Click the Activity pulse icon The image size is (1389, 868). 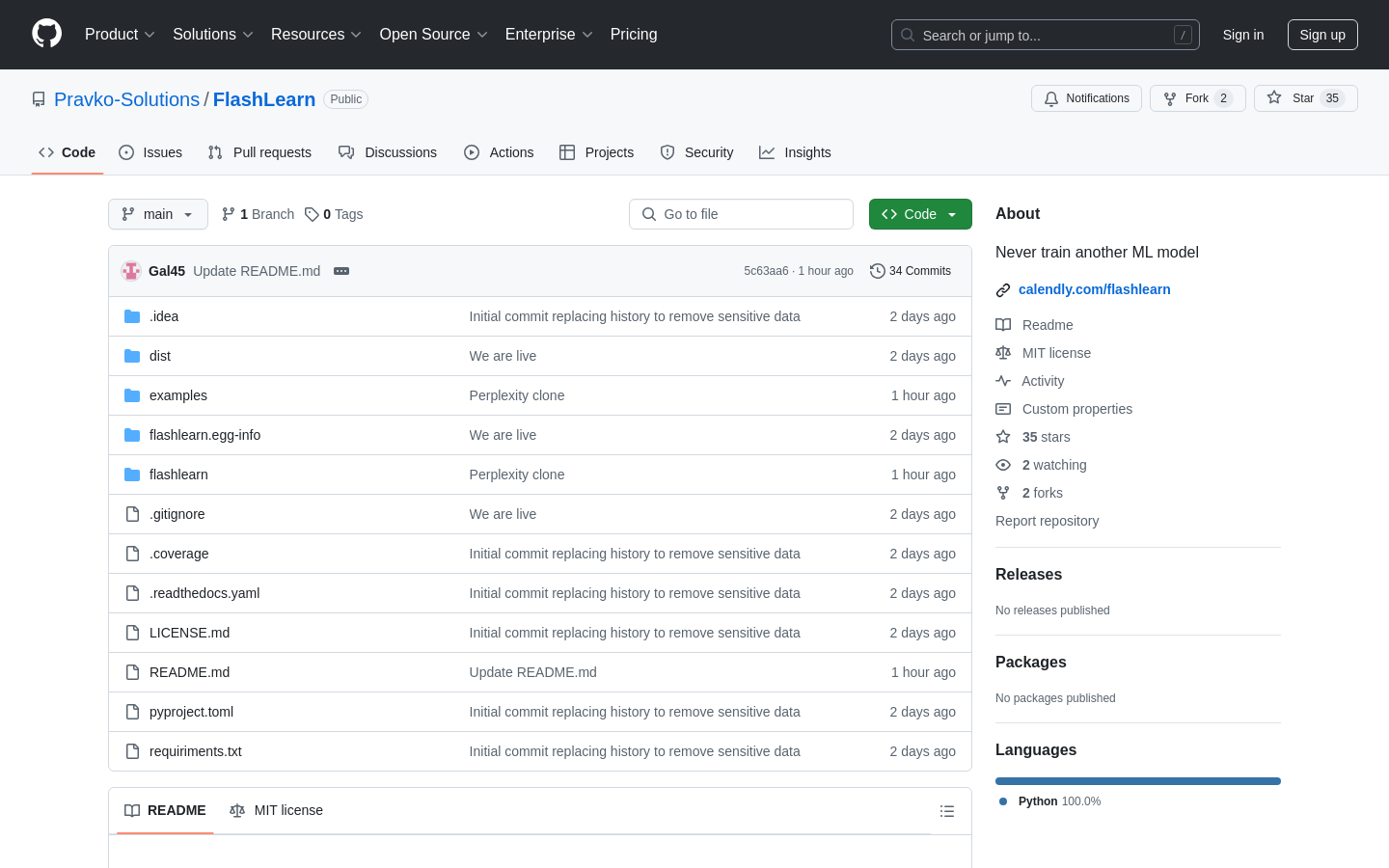[1003, 381]
